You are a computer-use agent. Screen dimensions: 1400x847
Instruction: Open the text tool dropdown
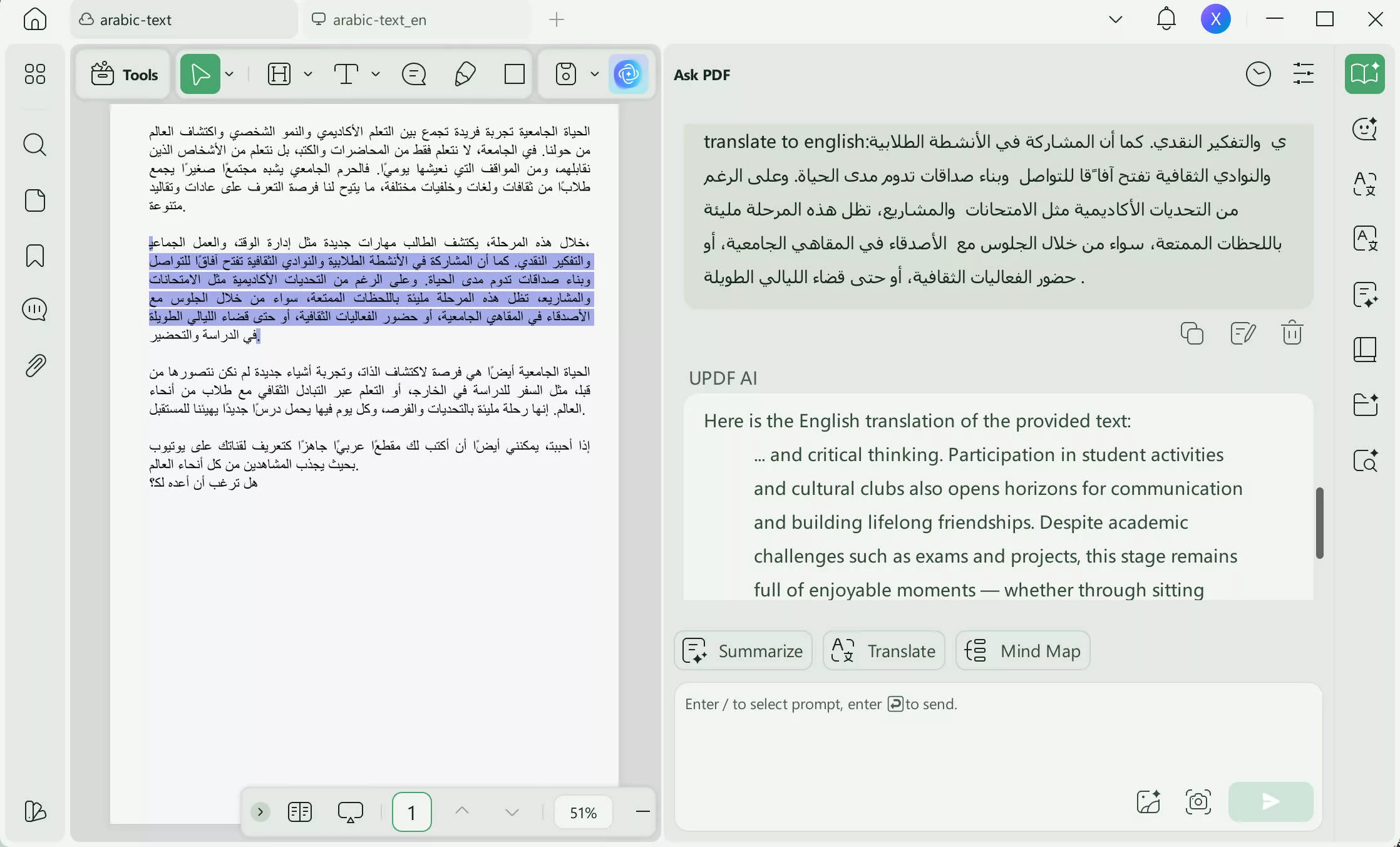[376, 74]
